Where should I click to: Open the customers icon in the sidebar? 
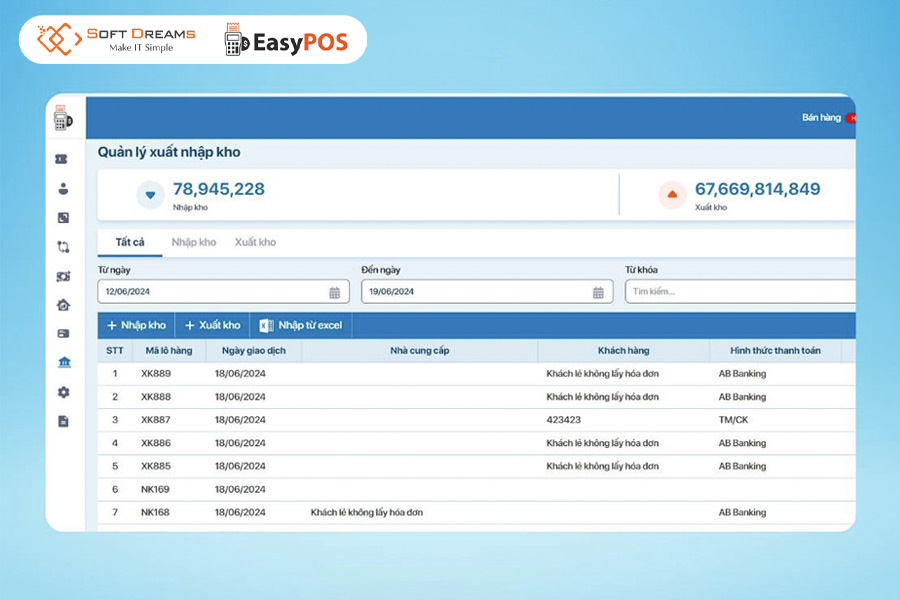pyautogui.click(x=62, y=188)
